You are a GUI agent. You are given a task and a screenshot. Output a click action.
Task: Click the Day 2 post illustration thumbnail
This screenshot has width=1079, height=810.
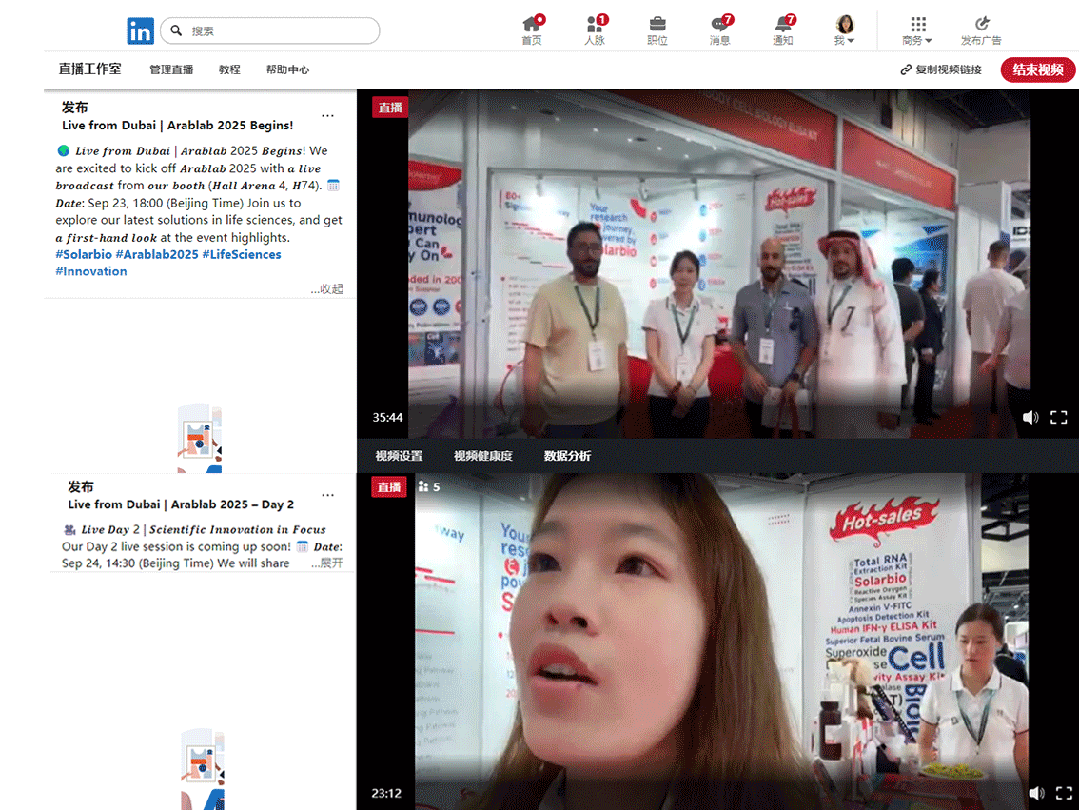click(202, 769)
